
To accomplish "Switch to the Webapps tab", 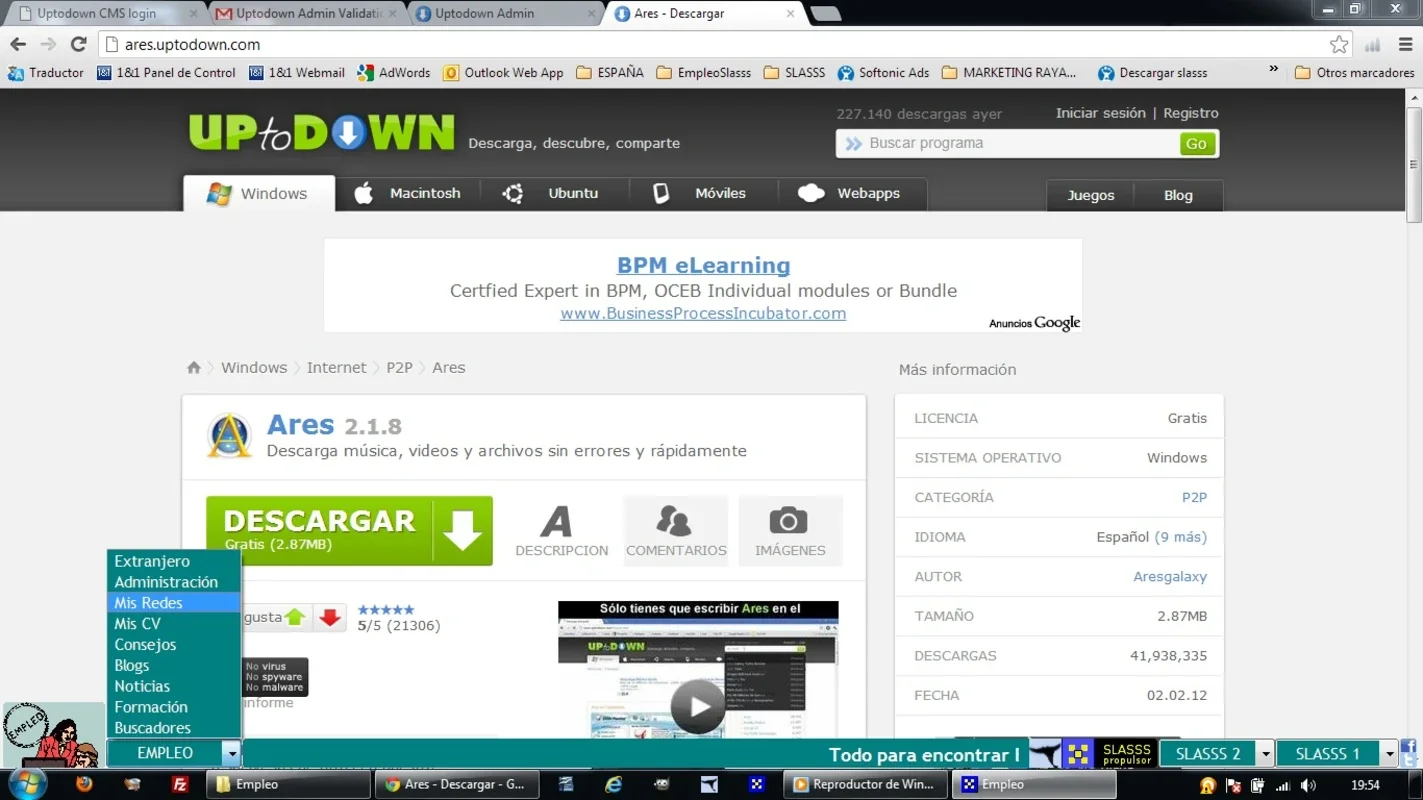I will click(x=851, y=194).
